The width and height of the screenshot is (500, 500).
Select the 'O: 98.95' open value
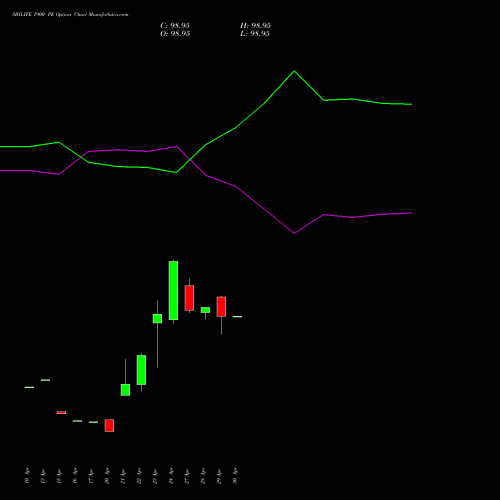click(x=175, y=34)
